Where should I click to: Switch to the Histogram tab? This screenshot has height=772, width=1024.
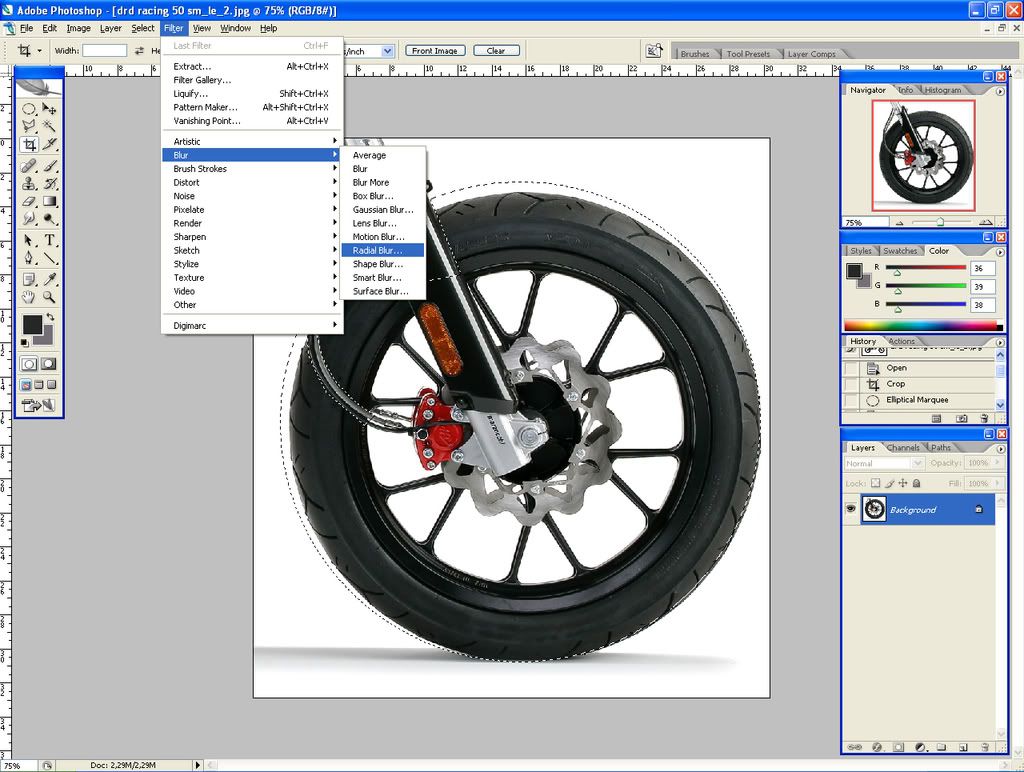(x=942, y=90)
